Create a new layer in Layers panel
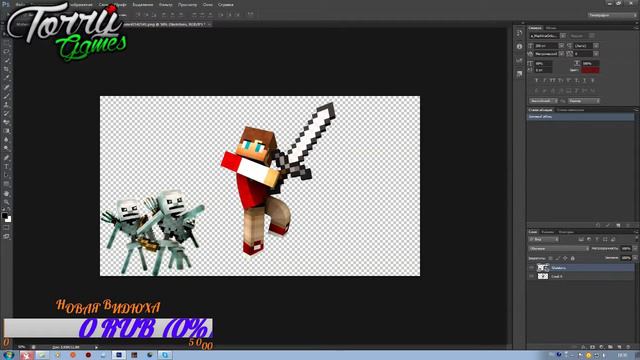 click(619, 347)
